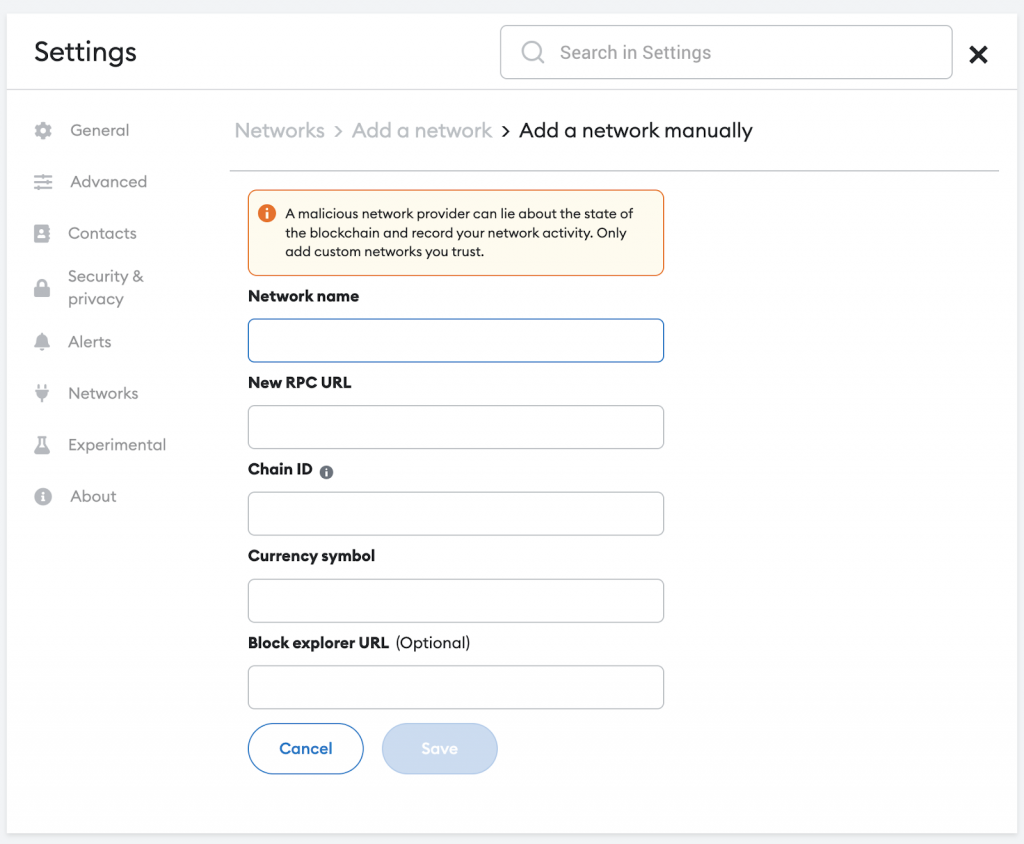Screen dimensions: 1024x844
Task: Click the General gear icon
Action: [x=43, y=131]
